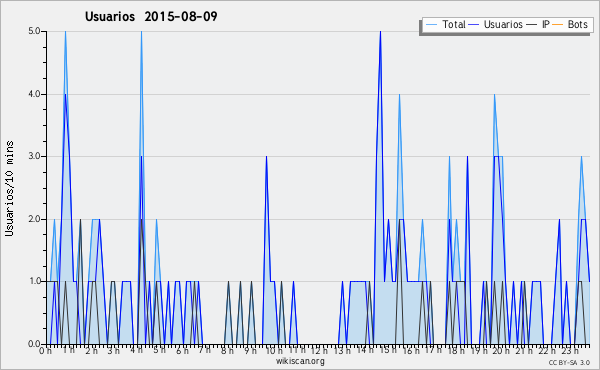Click the chart title 'Usuarios 2015-08-09'
The height and width of the screenshot is (370, 600).
[151, 16]
